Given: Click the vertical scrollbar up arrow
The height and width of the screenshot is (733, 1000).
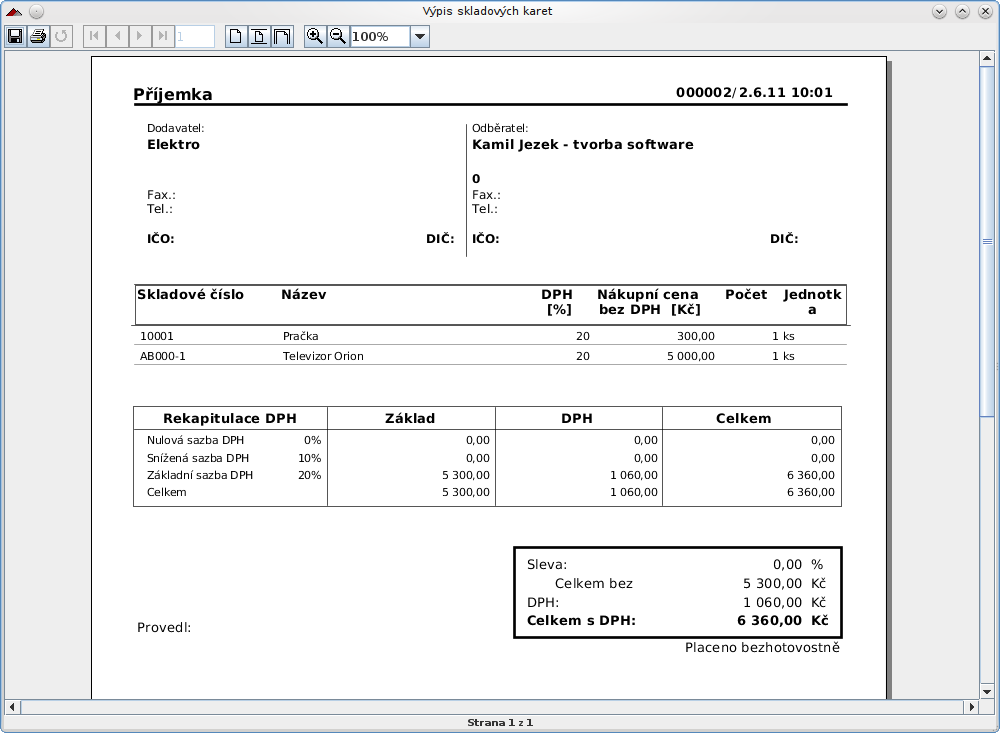Looking at the screenshot, I should click(986, 58).
